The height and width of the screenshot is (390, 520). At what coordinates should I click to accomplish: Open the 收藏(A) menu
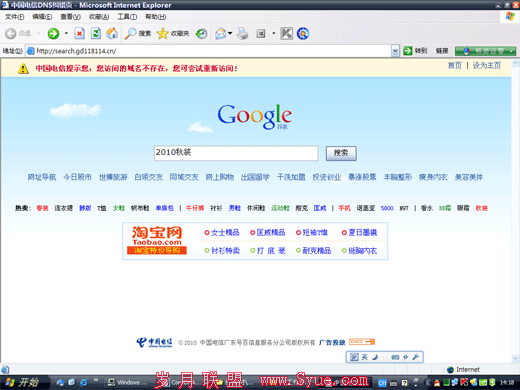pyautogui.click(x=99, y=17)
